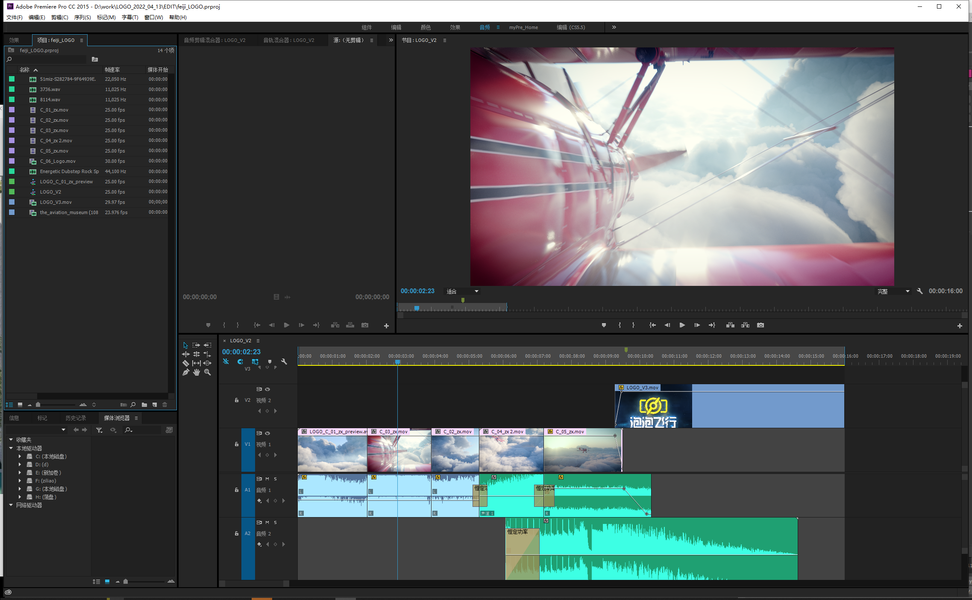Expand D: drive in Media Browser
The height and width of the screenshot is (600, 972).
(20, 464)
